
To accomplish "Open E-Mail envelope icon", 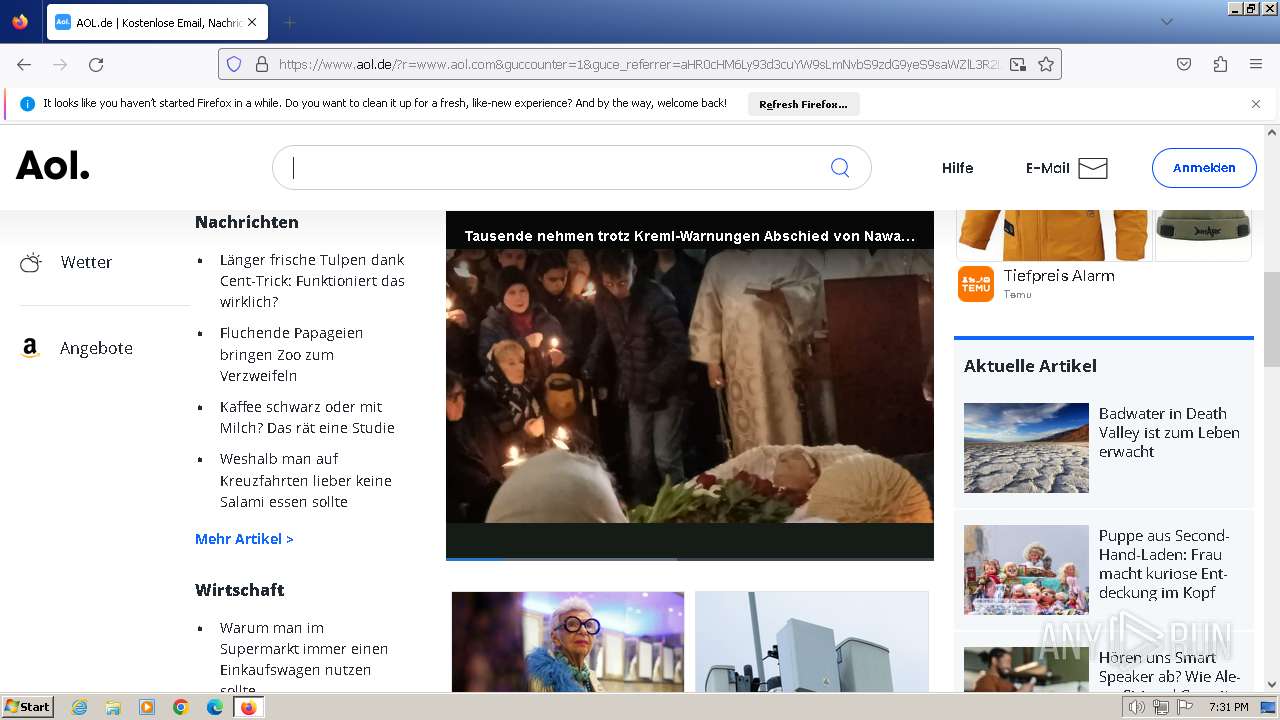I will point(1093,168).
